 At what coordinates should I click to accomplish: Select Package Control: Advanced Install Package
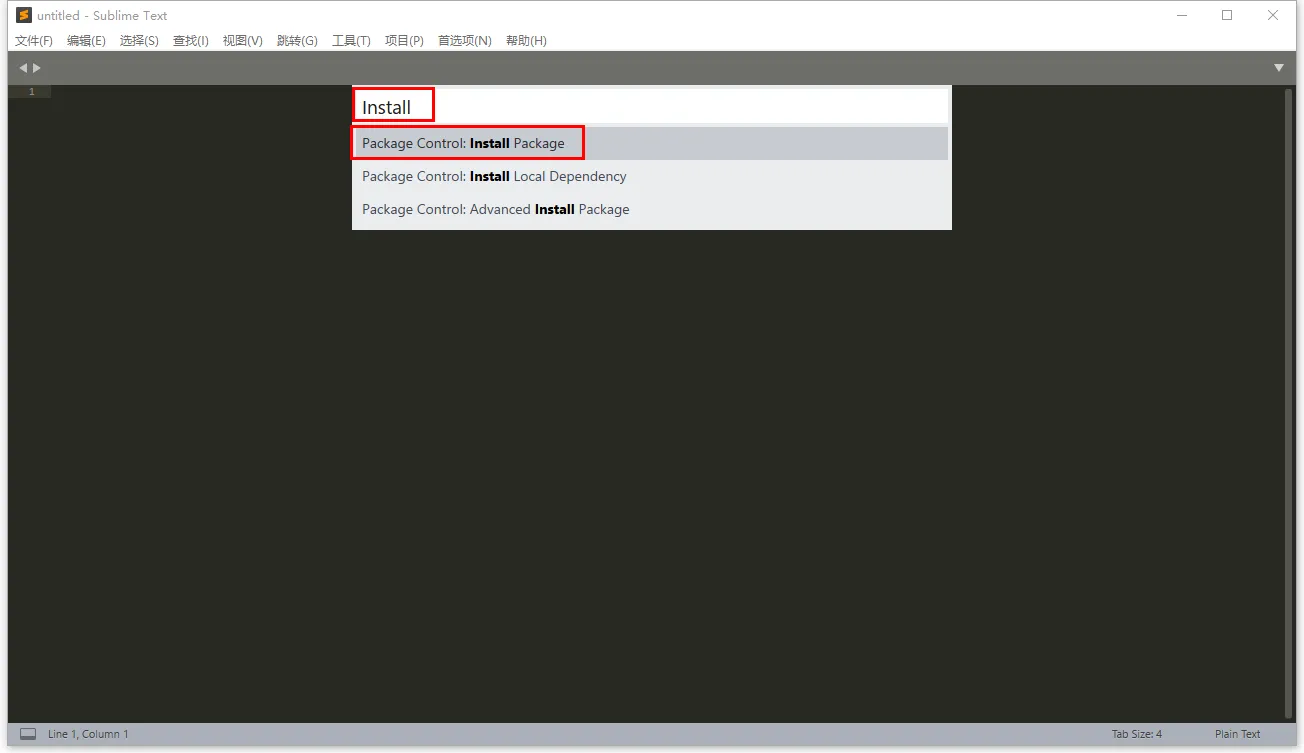(652, 209)
